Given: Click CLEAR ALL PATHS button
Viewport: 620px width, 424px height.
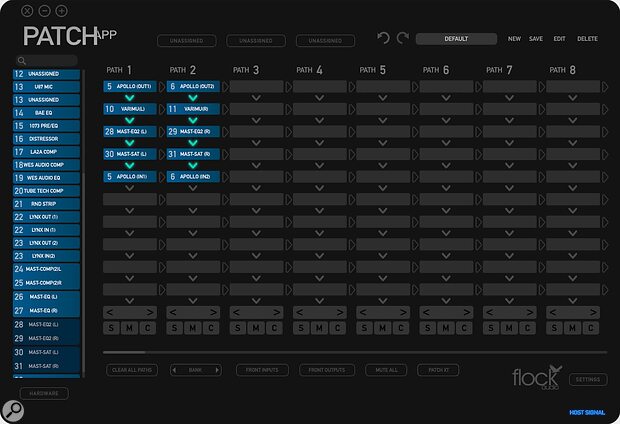Looking at the screenshot, I should (x=132, y=370).
